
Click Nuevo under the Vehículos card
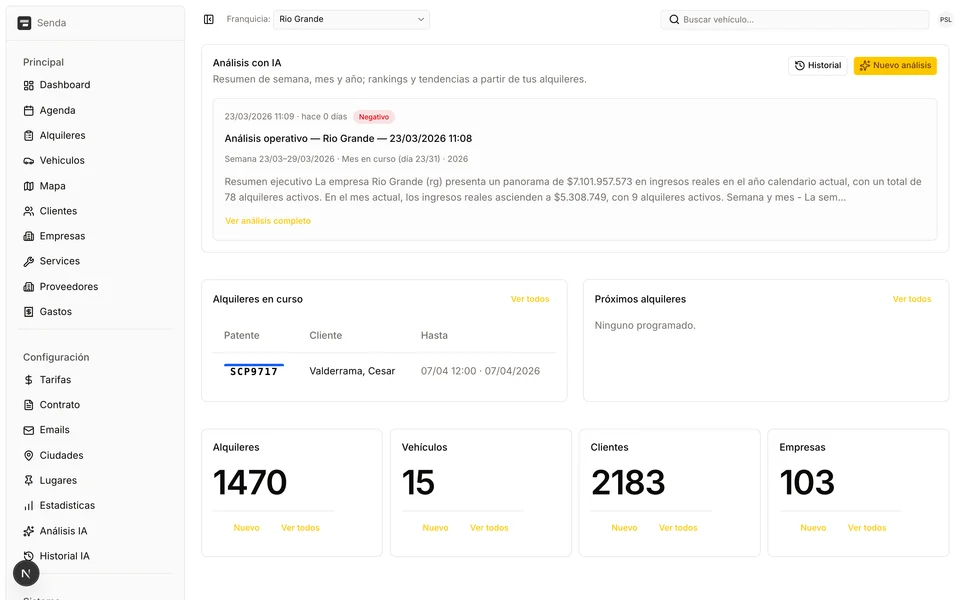435,528
